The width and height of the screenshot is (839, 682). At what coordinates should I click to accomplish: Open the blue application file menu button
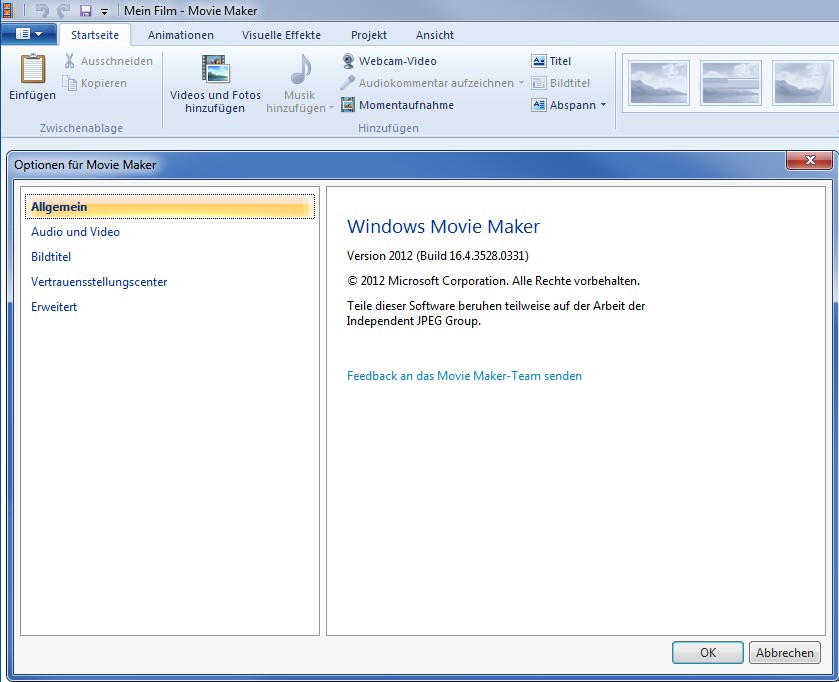coord(29,34)
